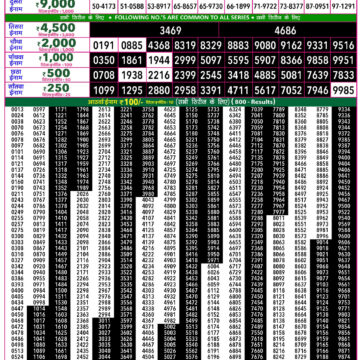
Task: Select winning number 3469 in the ₹4,500 row
Action: (170, 30)
